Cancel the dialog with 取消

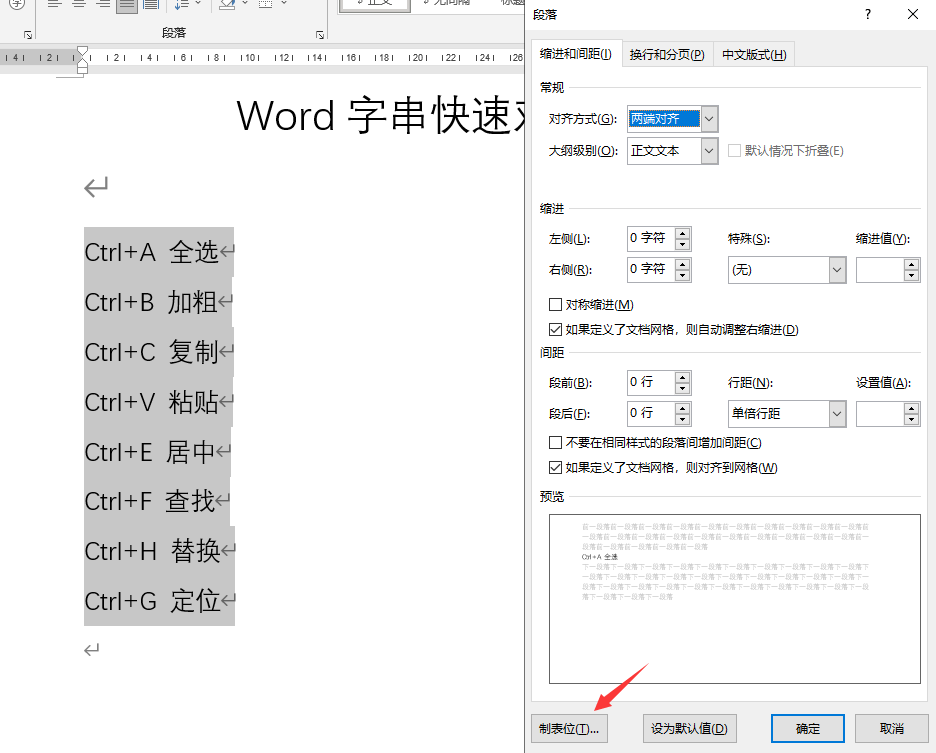point(892,729)
